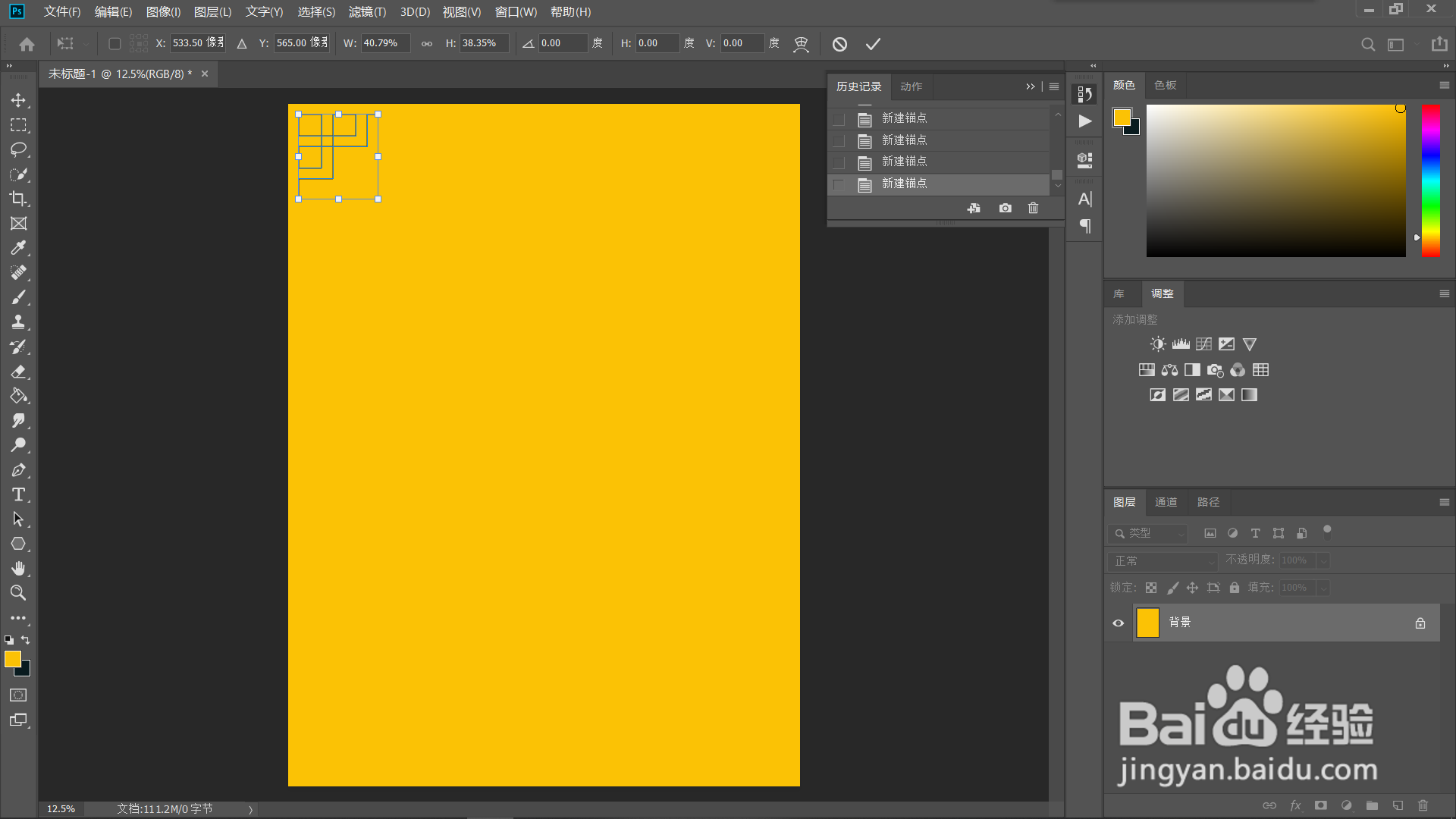
Task: Select the Crop tool
Action: [x=18, y=199]
